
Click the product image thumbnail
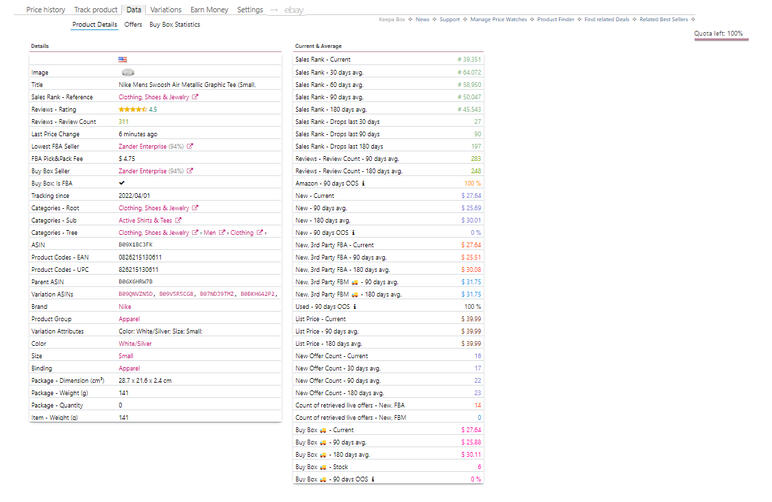click(x=127, y=72)
